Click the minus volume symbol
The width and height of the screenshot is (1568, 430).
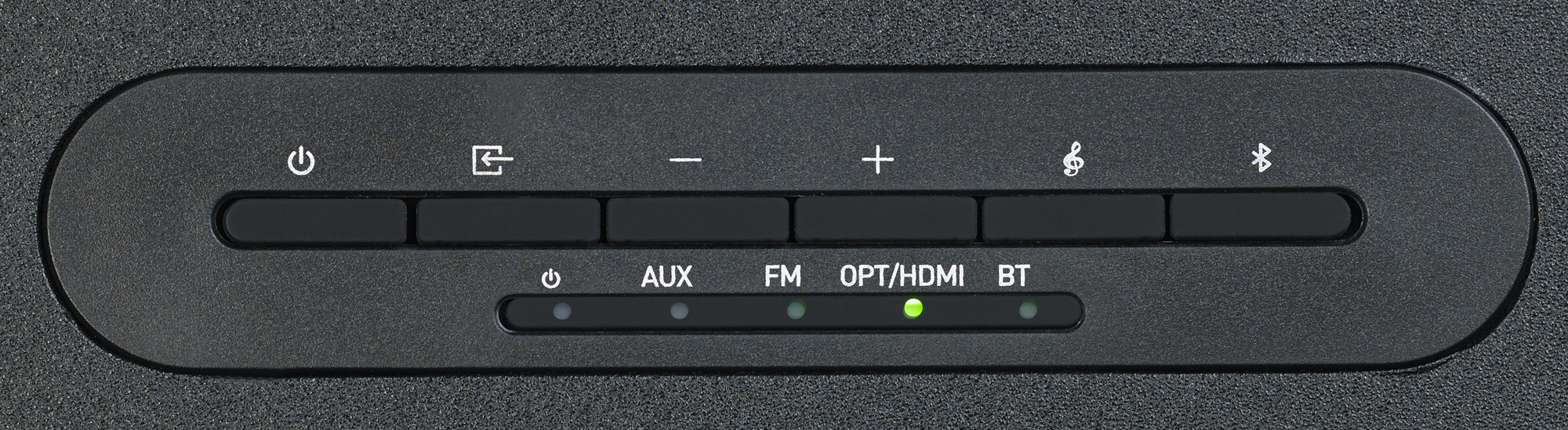pyautogui.click(x=686, y=161)
